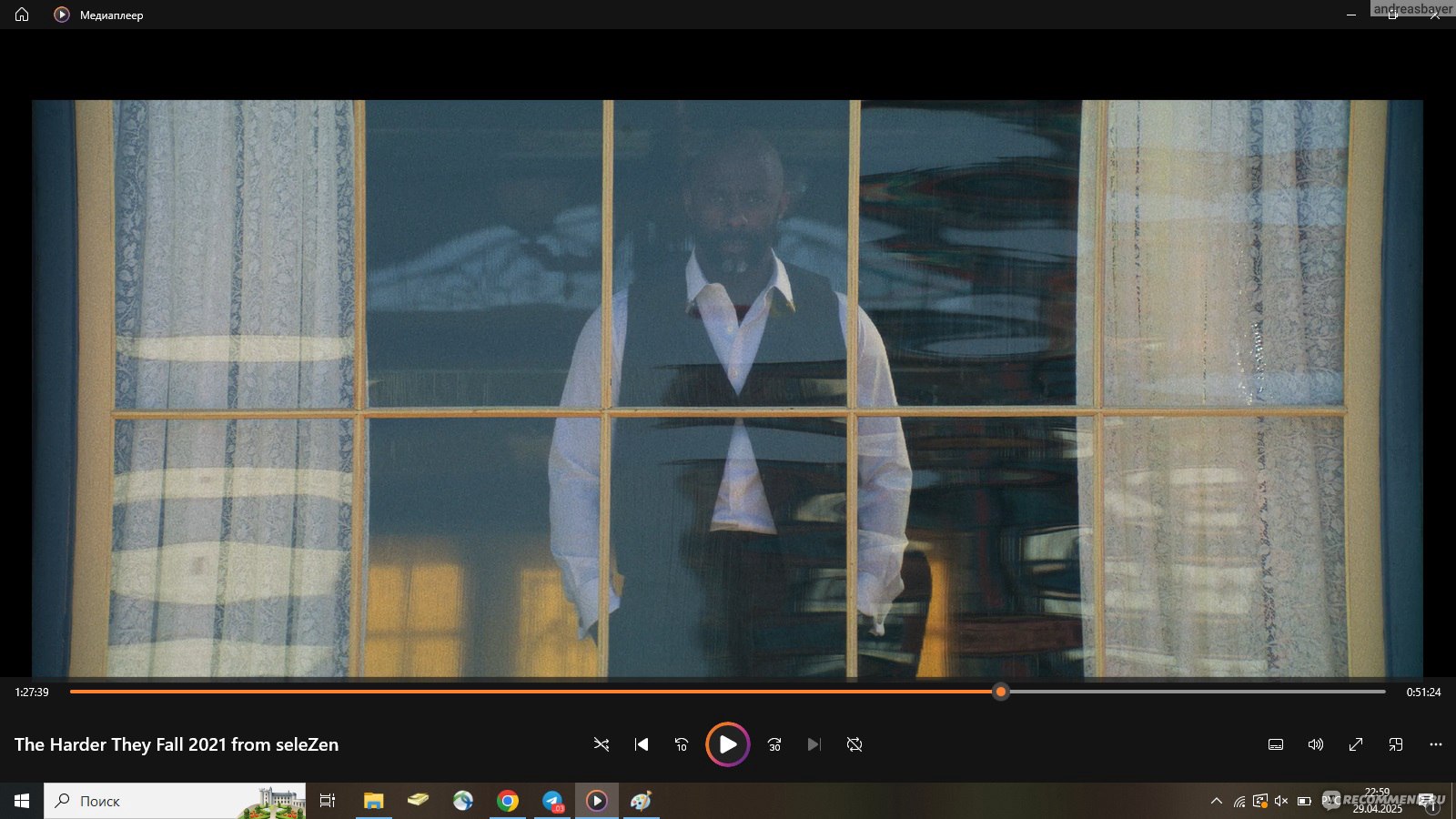Open more options three-dot menu
The image size is (1456, 819).
[x=1436, y=744]
